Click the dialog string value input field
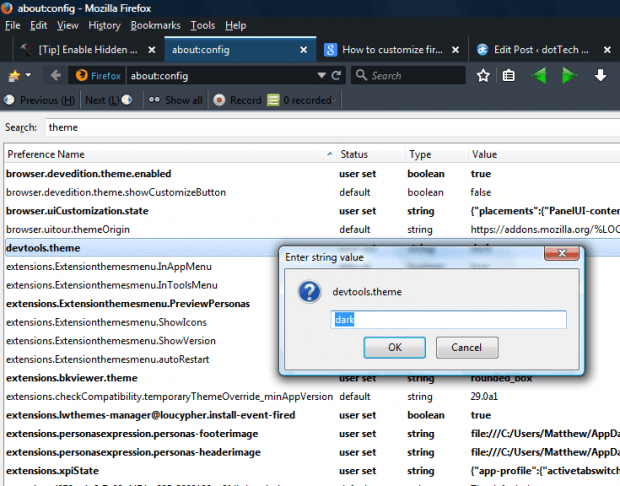Image resolution: width=620 pixels, height=486 pixels. click(x=449, y=320)
